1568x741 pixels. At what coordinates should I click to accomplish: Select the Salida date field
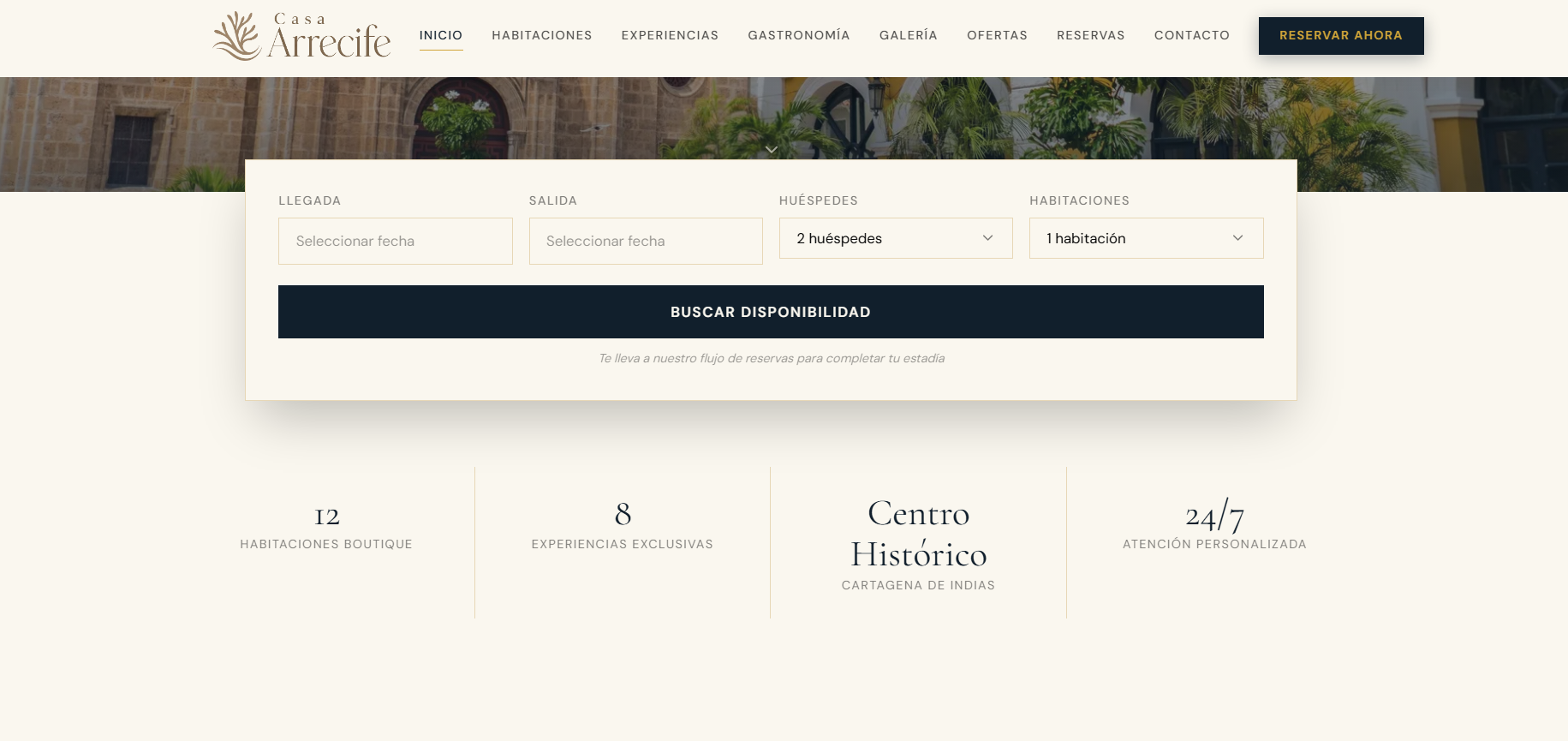tap(646, 241)
